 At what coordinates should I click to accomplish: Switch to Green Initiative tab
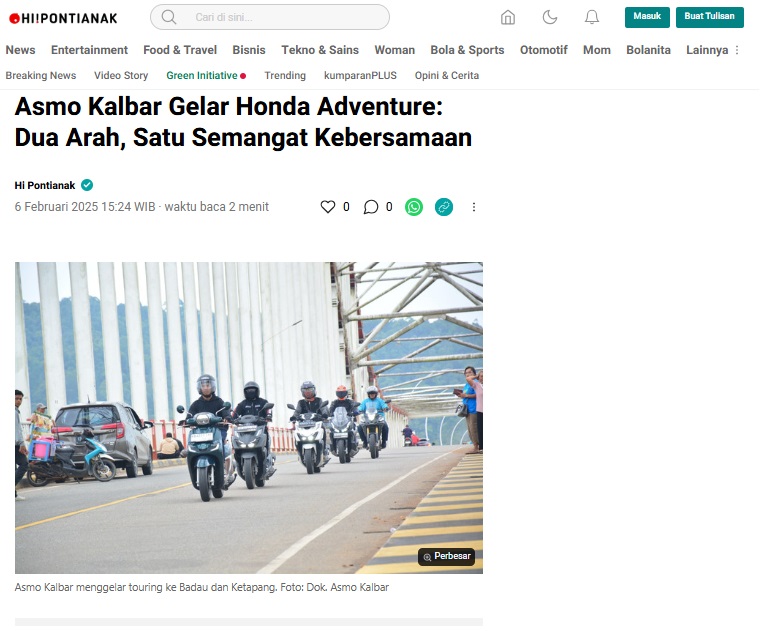(202, 76)
